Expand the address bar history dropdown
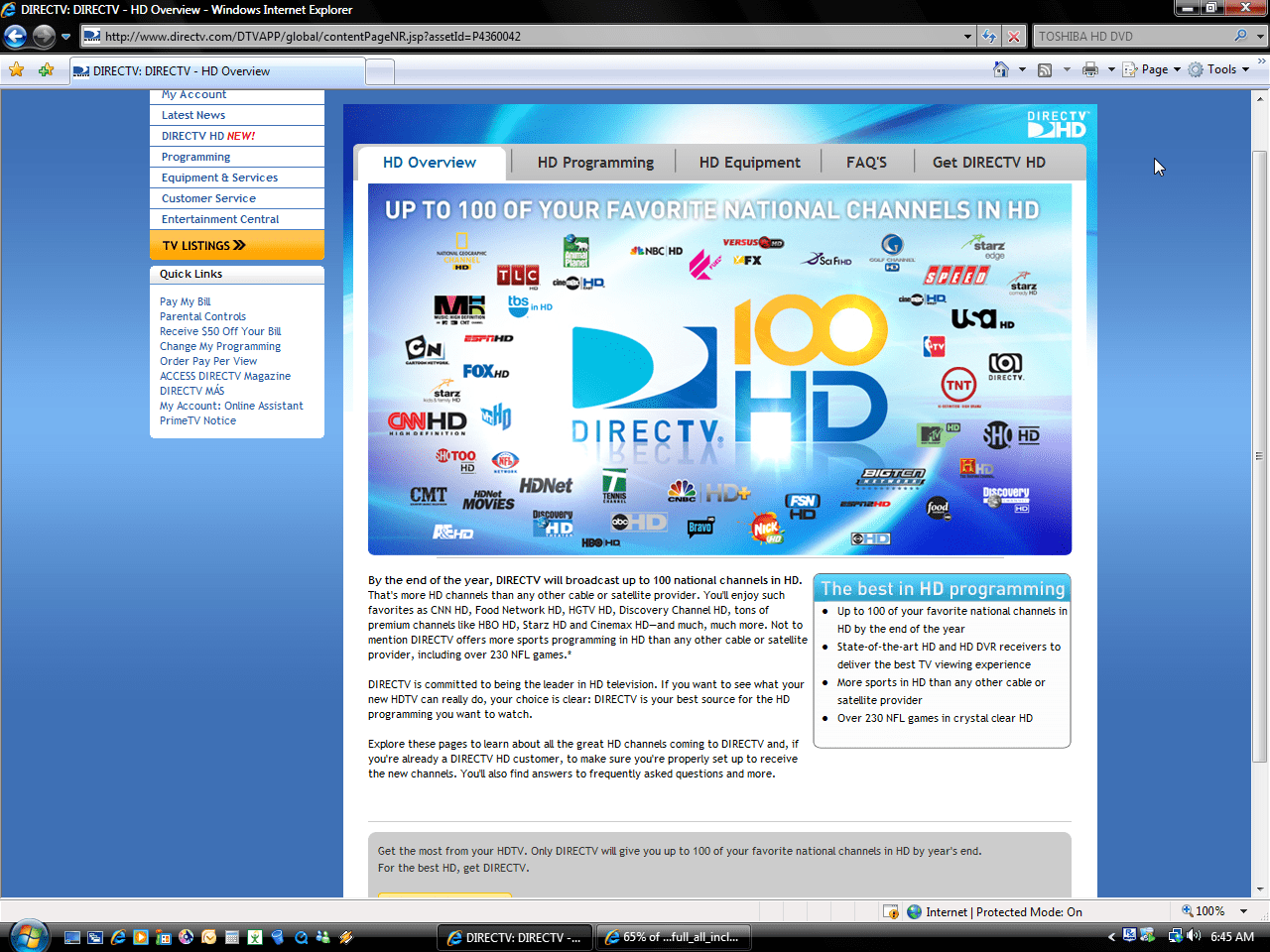 (x=968, y=37)
